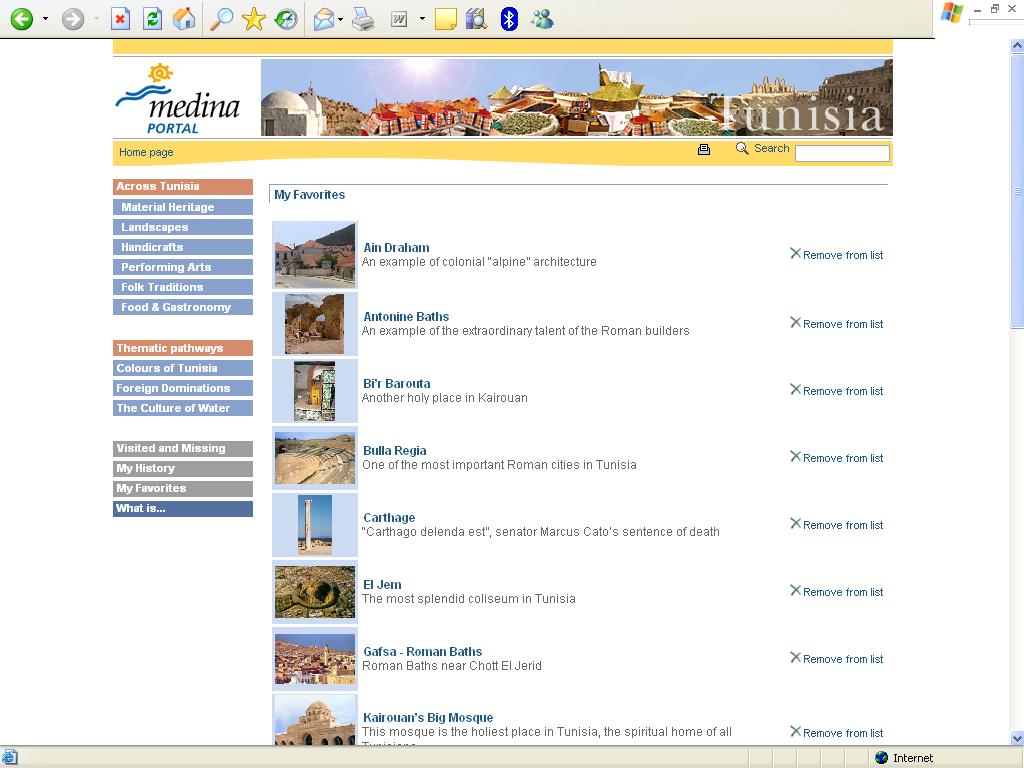Open Performing Arts menu item
The height and width of the screenshot is (768, 1024).
click(183, 267)
